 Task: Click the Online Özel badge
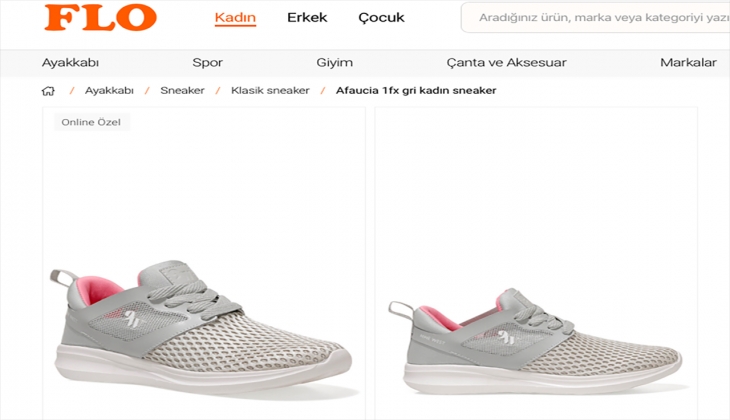91,122
